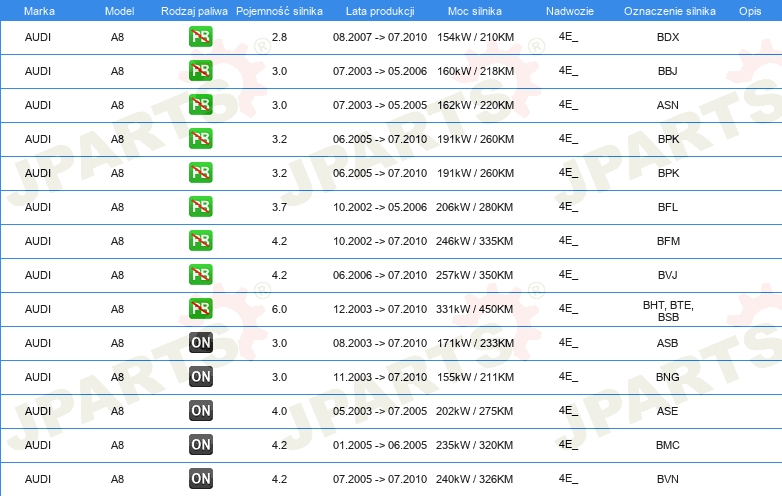Click the petrol icon in the 3.7 engine row
Viewport: 782px width, 496px height.
200,207
